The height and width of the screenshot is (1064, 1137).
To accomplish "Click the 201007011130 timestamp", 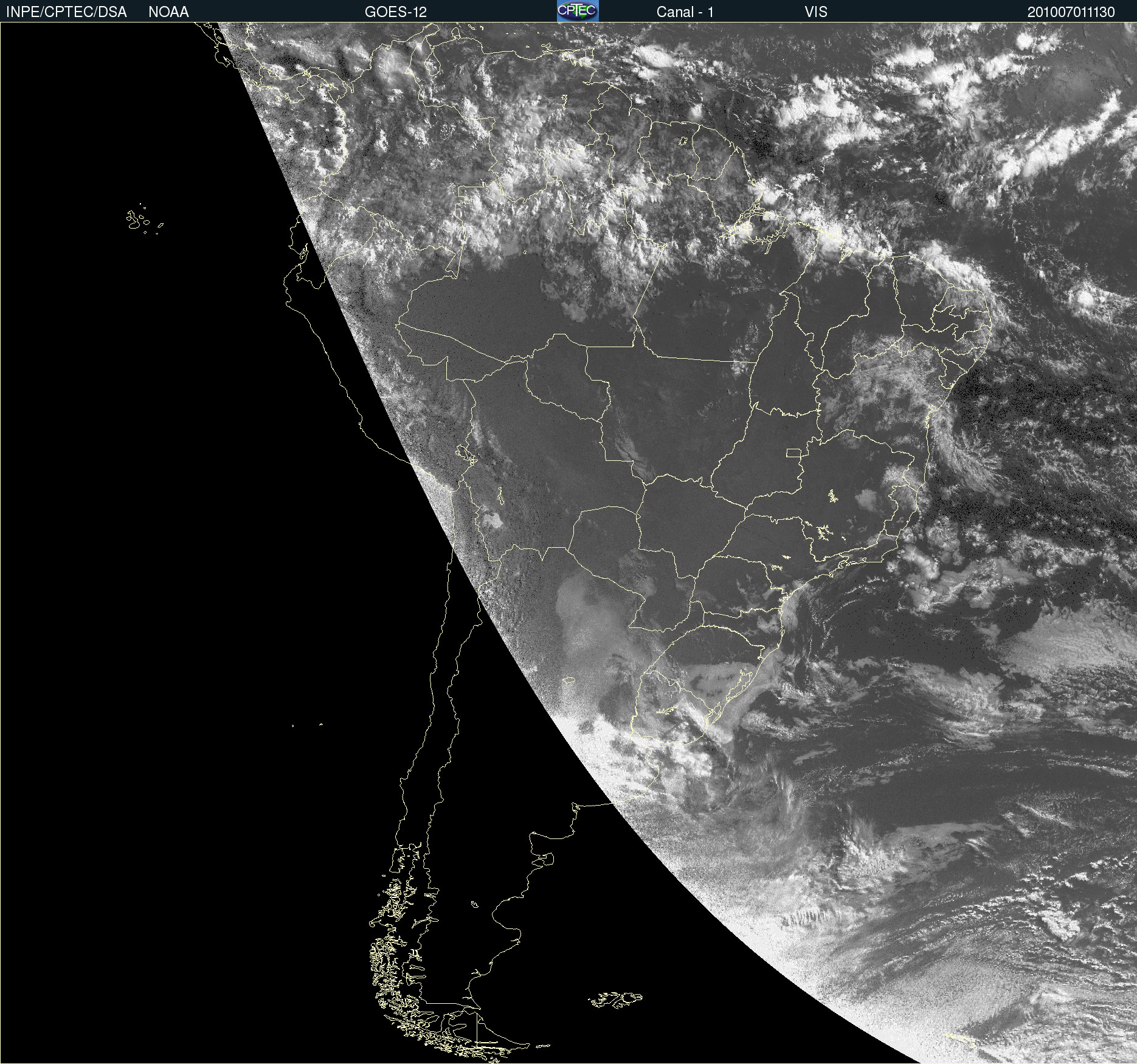I will pyautogui.click(x=1071, y=12).
